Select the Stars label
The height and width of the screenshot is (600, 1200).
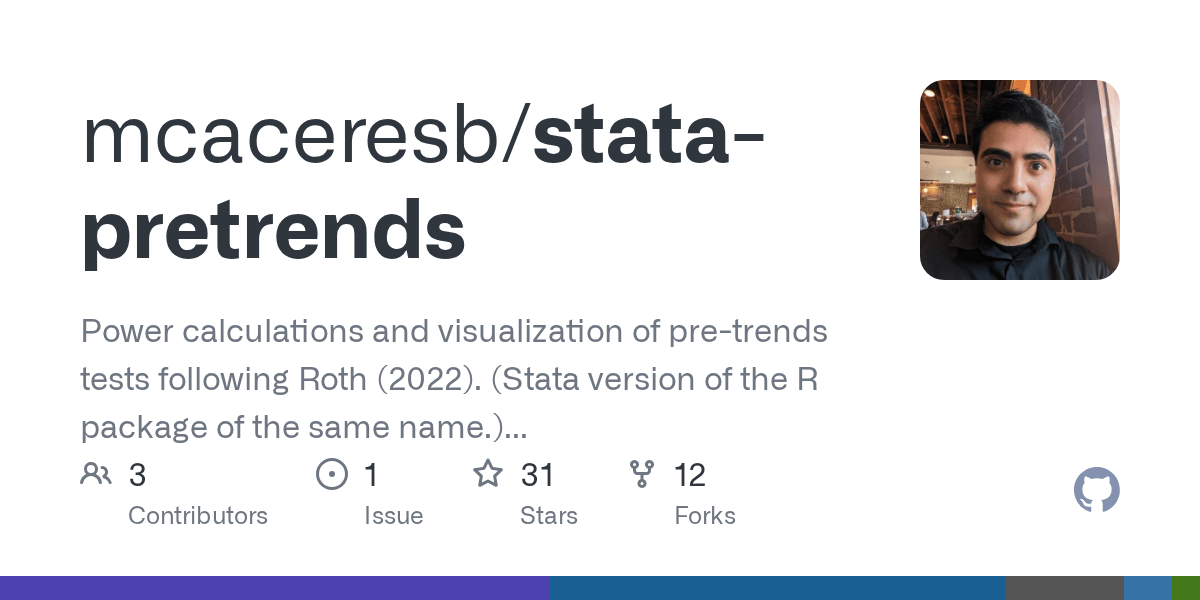[x=548, y=516]
